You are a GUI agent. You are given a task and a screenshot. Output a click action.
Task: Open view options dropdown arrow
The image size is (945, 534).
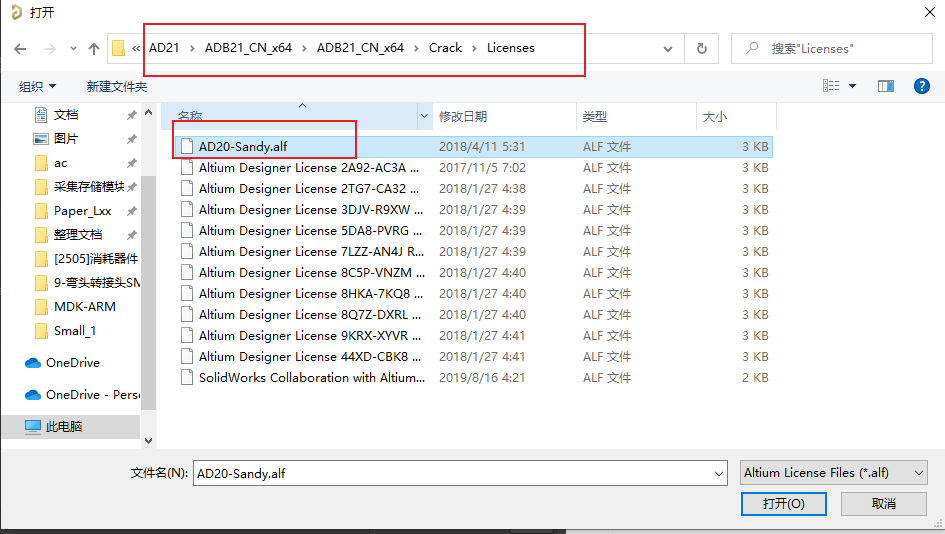click(852, 86)
